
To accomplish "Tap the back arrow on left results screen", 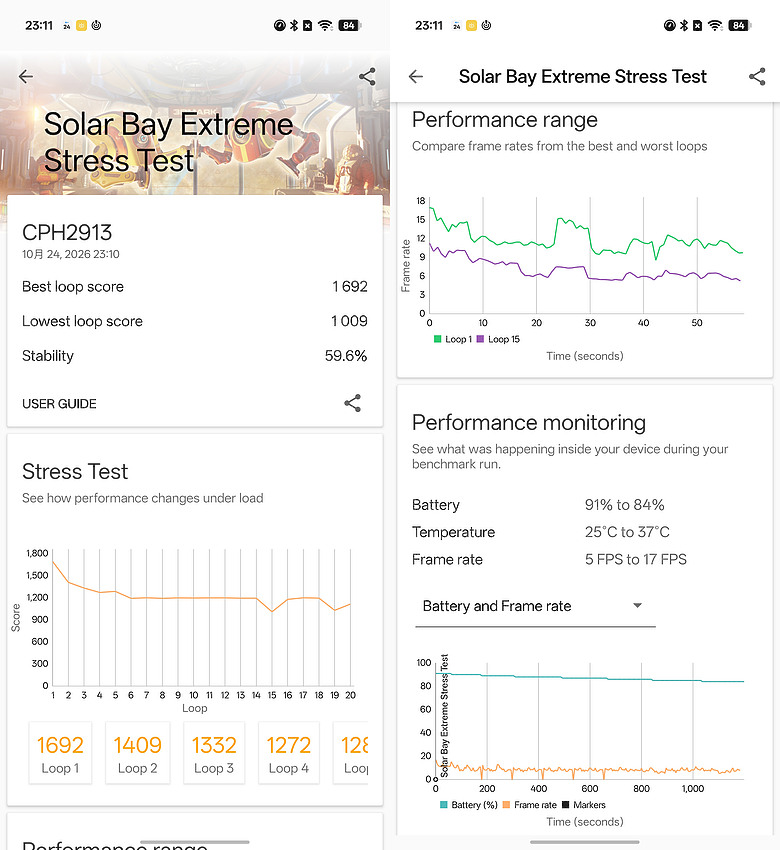I will [x=25, y=76].
